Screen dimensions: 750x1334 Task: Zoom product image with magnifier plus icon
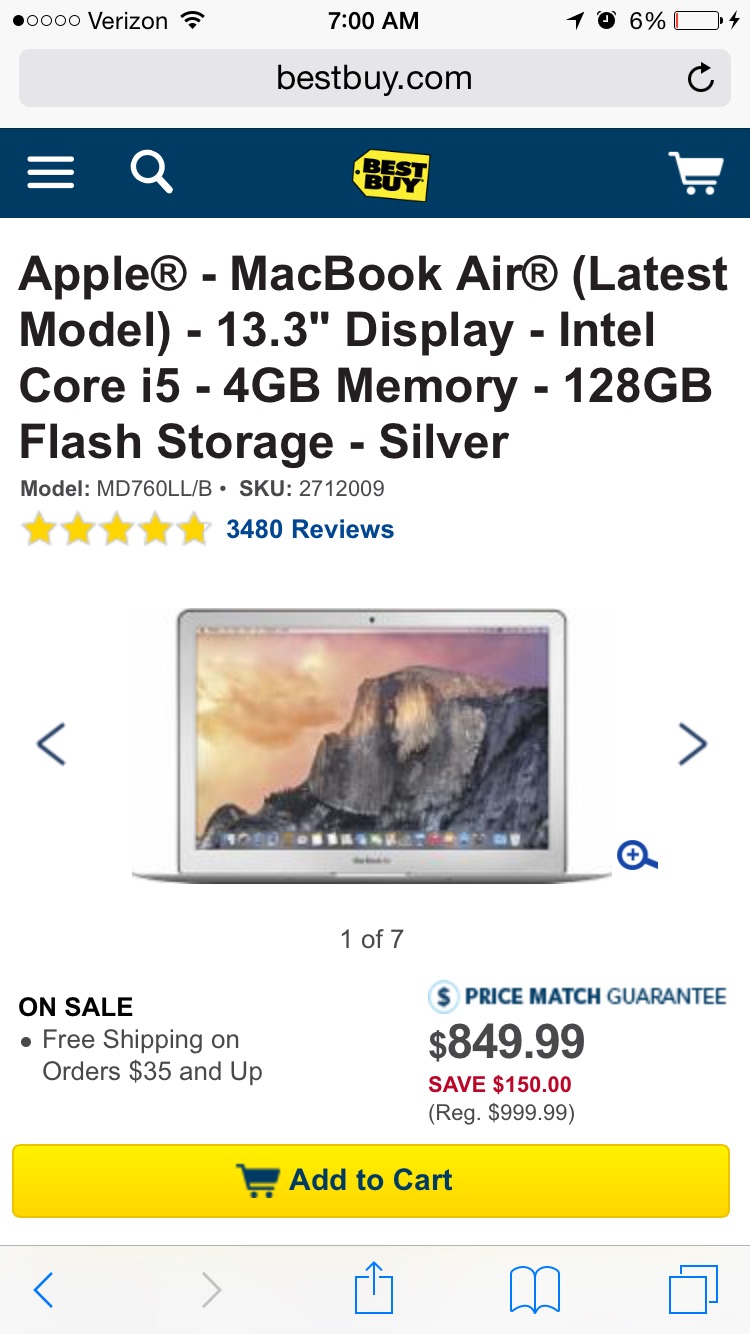636,856
